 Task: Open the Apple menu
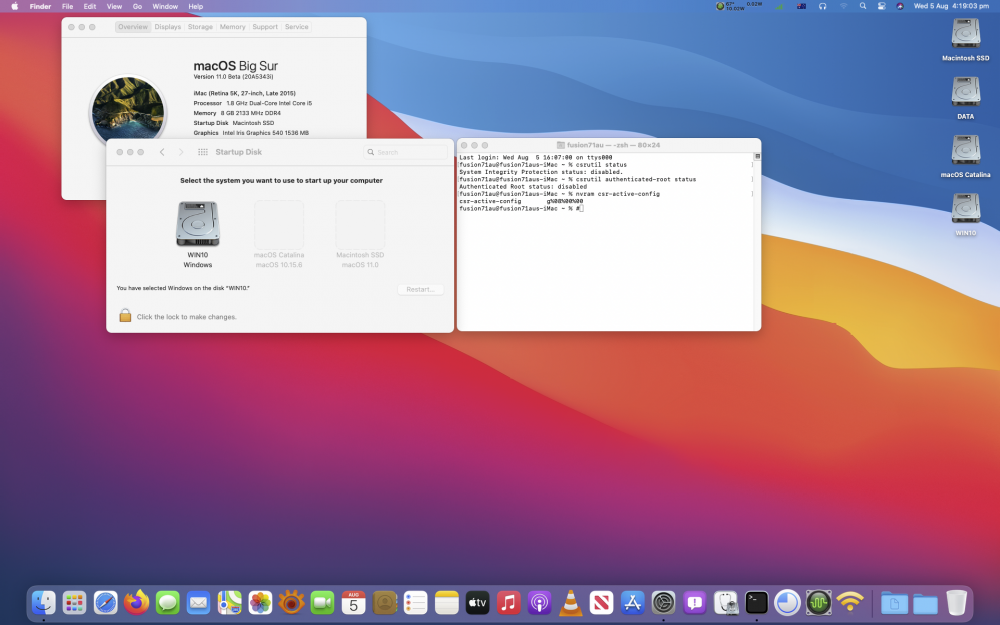(15, 6)
